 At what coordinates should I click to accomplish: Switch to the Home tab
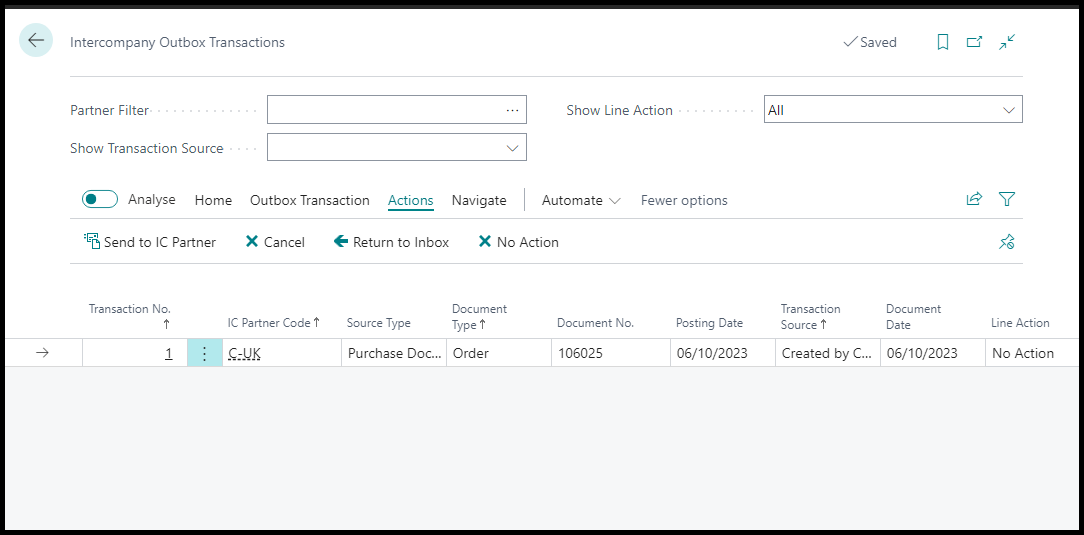click(213, 200)
